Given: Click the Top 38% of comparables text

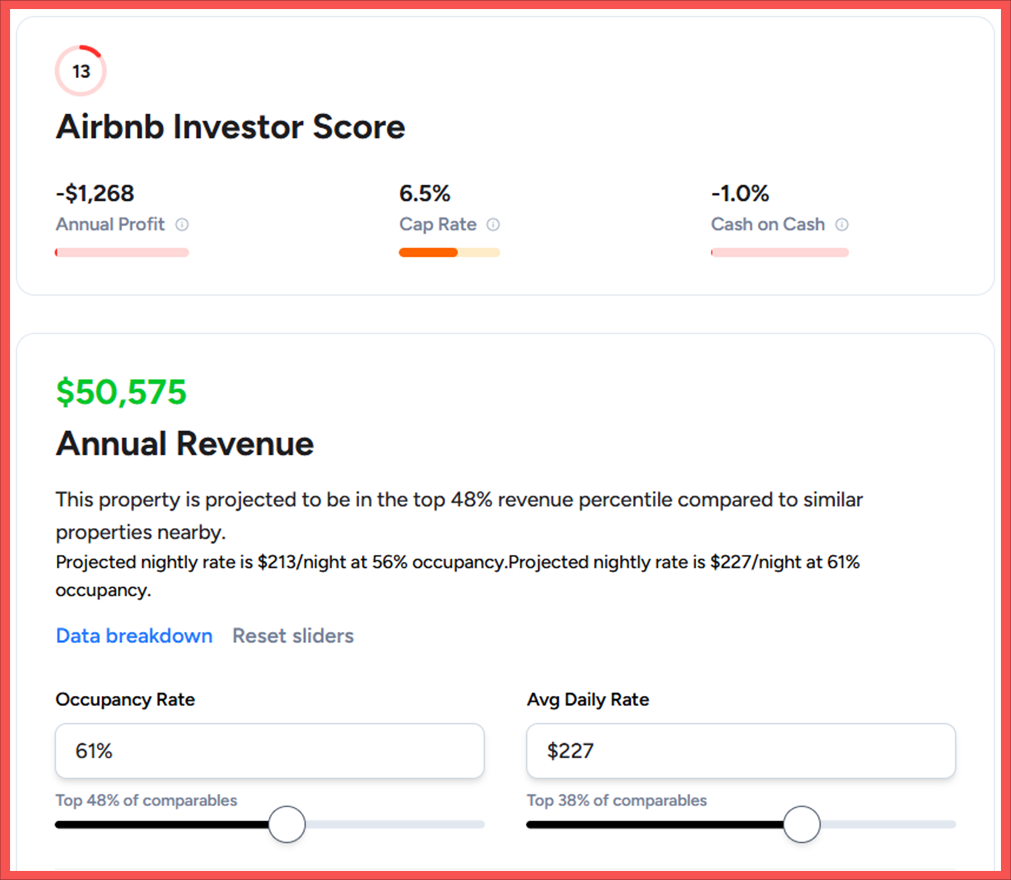Looking at the screenshot, I should (x=617, y=800).
